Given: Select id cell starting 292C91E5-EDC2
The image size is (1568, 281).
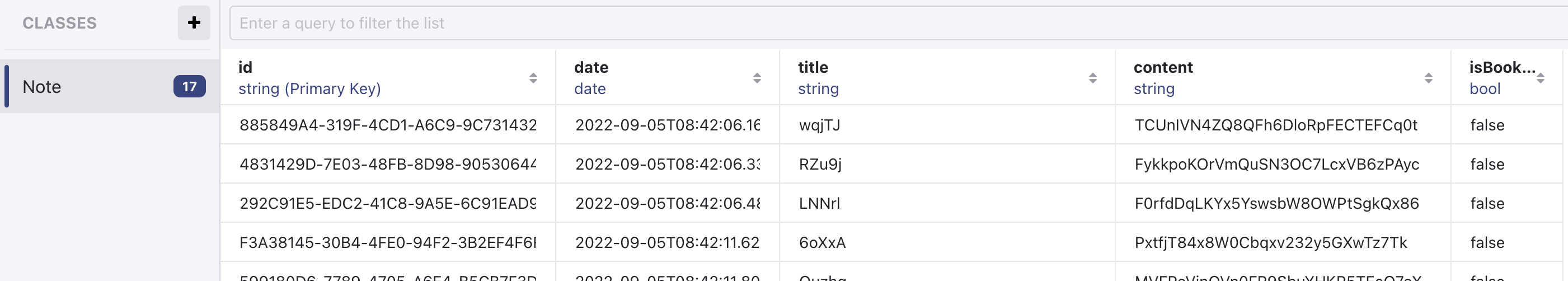Looking at the screenshot, I should pos(388,203).
